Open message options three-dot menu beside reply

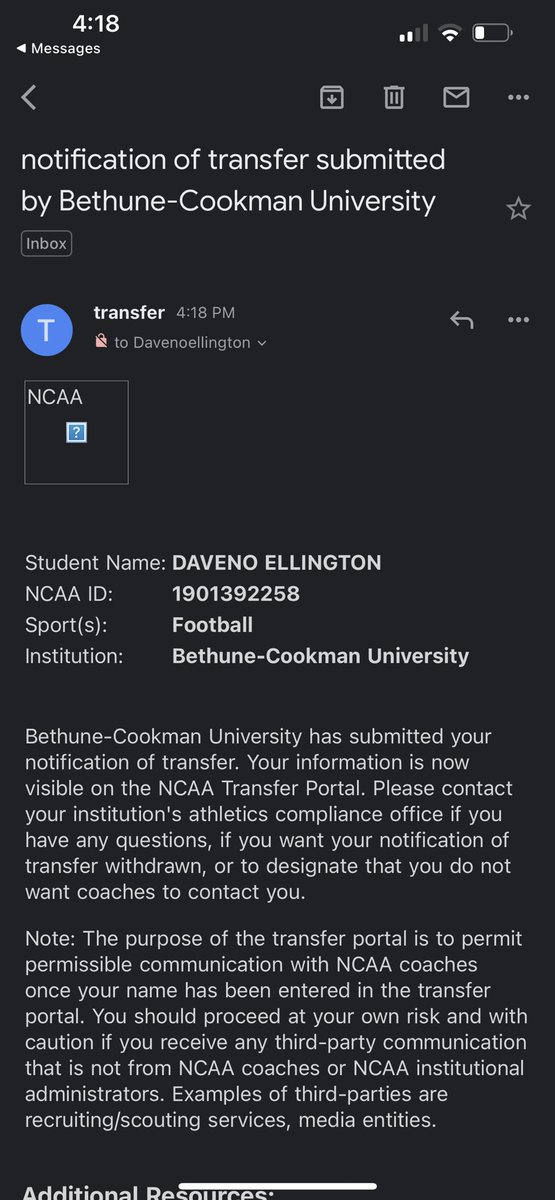click(518, 320)
